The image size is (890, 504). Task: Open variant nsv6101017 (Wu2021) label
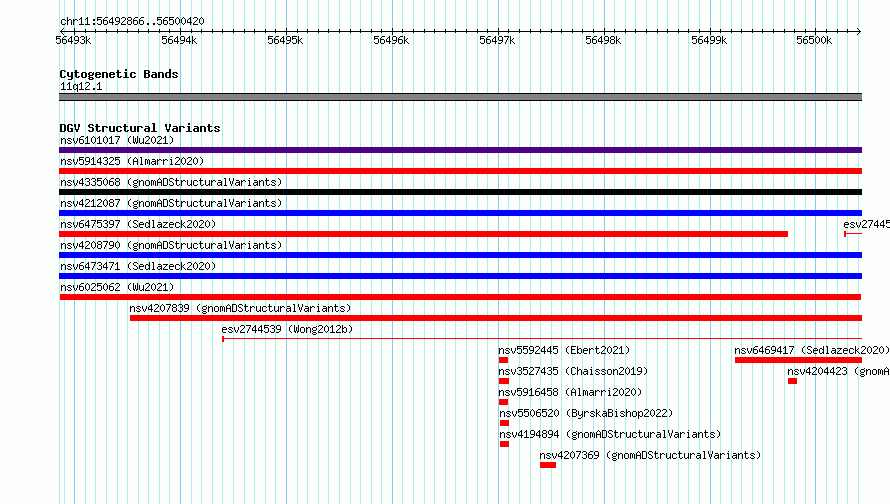(117, 140)
